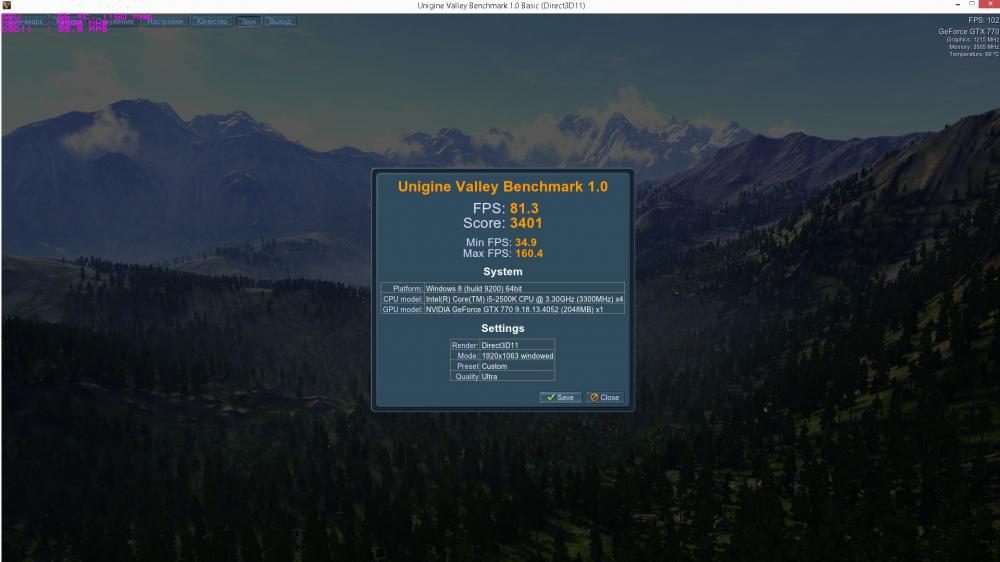Click the FPS: 102 counter overlay
This screenshot has width=1000, height=562.
983,20
